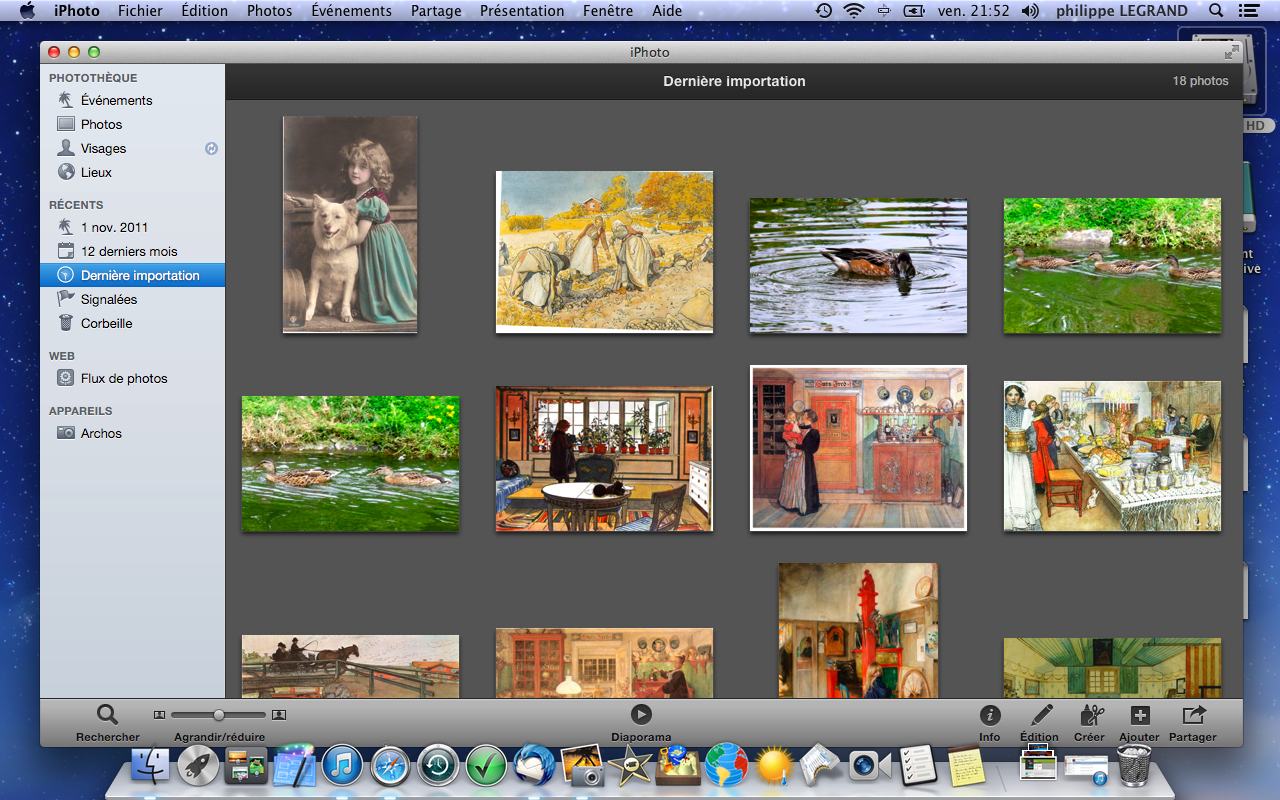1280x800 pixels.
Task: Open Événements in the Photothèque sidebar
Action: [116, 100]
